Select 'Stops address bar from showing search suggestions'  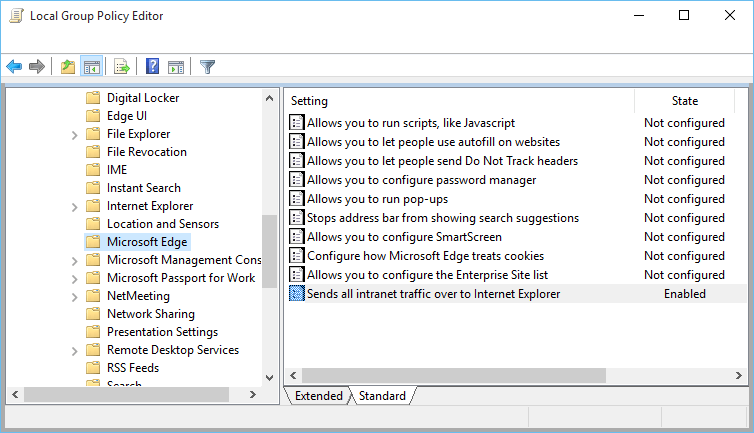[443, 218]
